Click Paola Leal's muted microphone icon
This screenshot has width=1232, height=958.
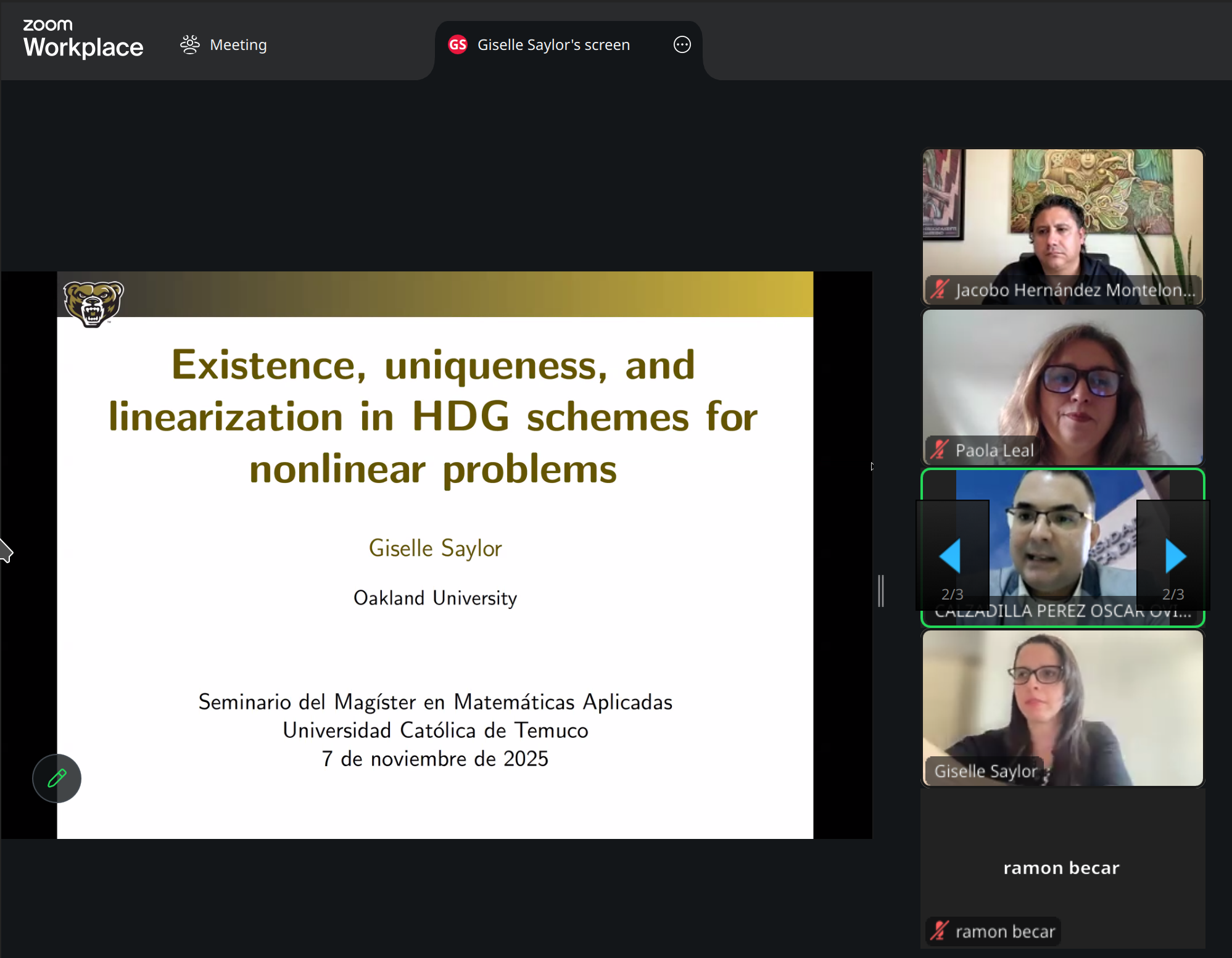click(x=940, y=450)
